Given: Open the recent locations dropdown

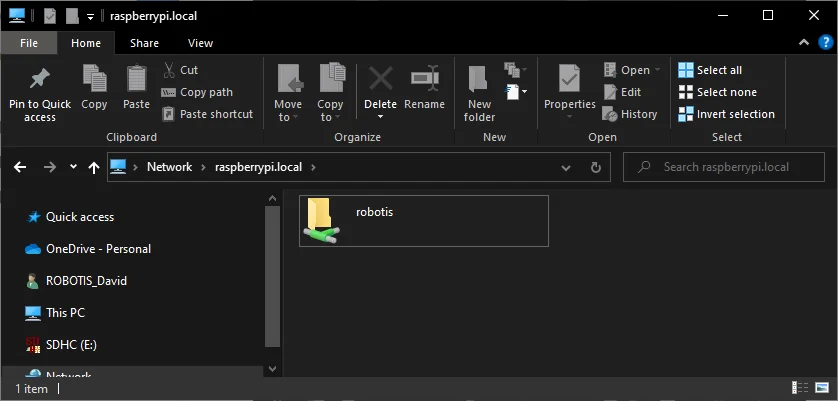Looking at the screenshot, I should (73, 167).
